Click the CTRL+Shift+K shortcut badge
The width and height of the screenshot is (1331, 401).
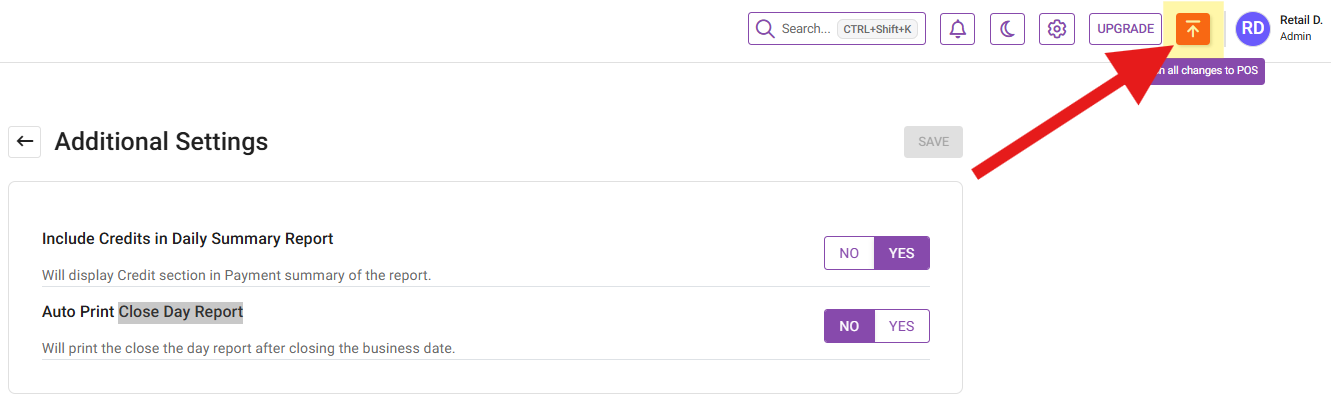pos(877,29)
